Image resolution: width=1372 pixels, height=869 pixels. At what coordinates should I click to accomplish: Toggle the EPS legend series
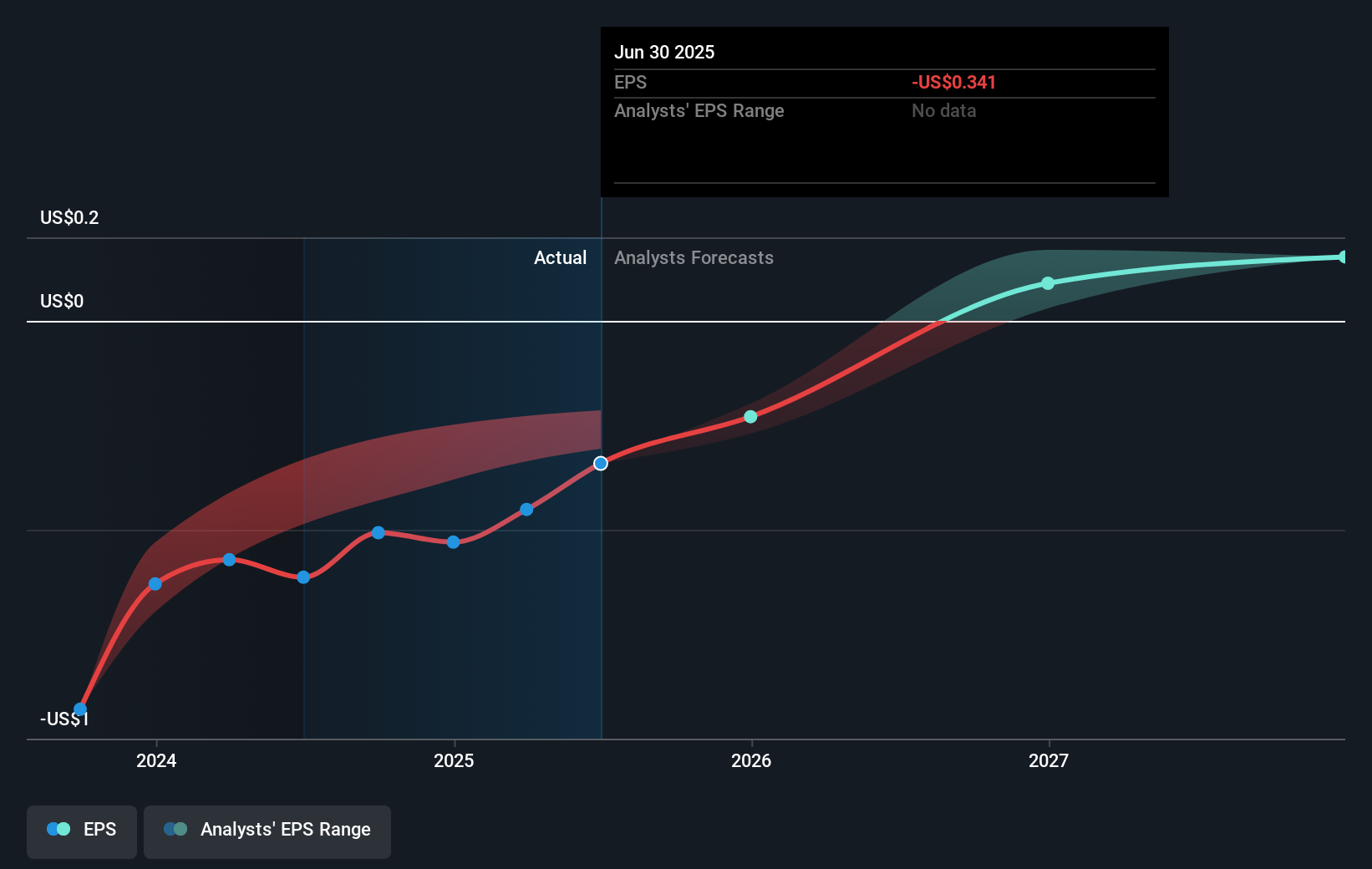click(x=82, y=831)
